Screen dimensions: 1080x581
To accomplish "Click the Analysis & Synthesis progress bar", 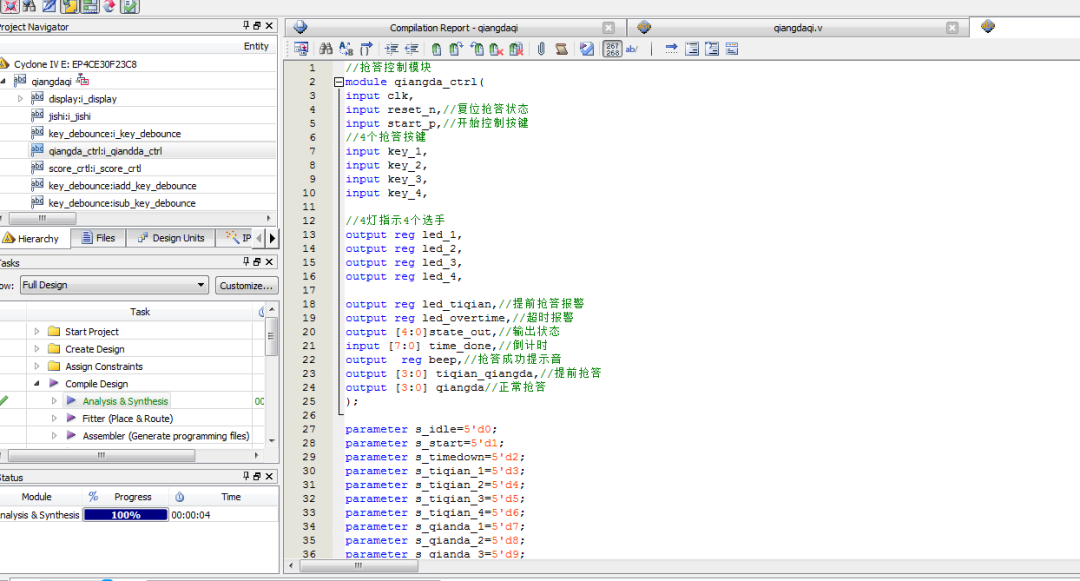I will point(125,515).
